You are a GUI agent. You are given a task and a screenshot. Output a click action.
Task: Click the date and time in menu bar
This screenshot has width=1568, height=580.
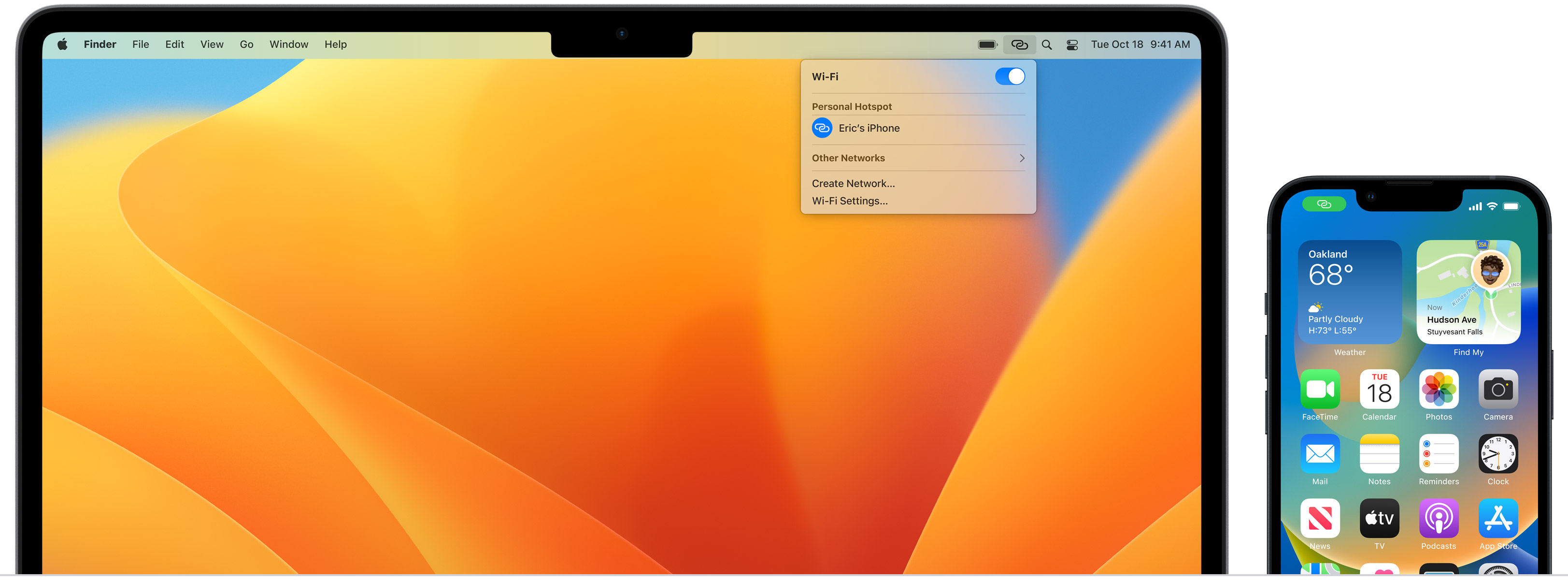pyautogui.click(x=1140, y=44)
